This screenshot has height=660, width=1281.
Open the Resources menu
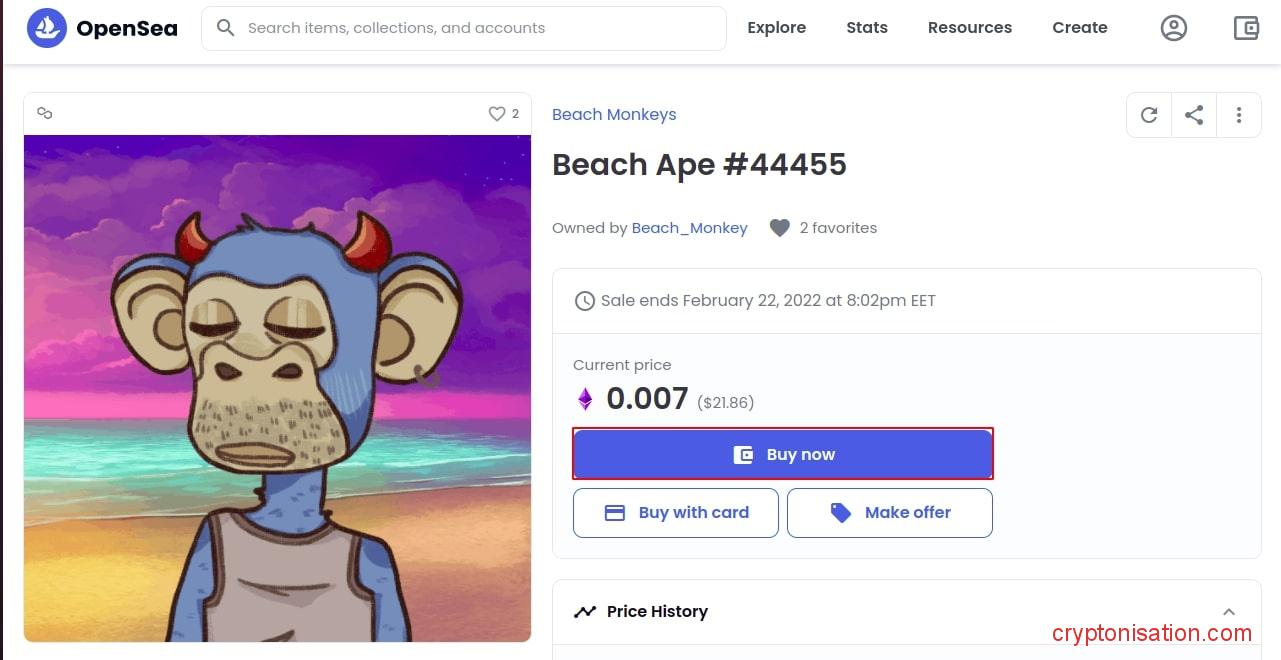click(x=970, y=28)
